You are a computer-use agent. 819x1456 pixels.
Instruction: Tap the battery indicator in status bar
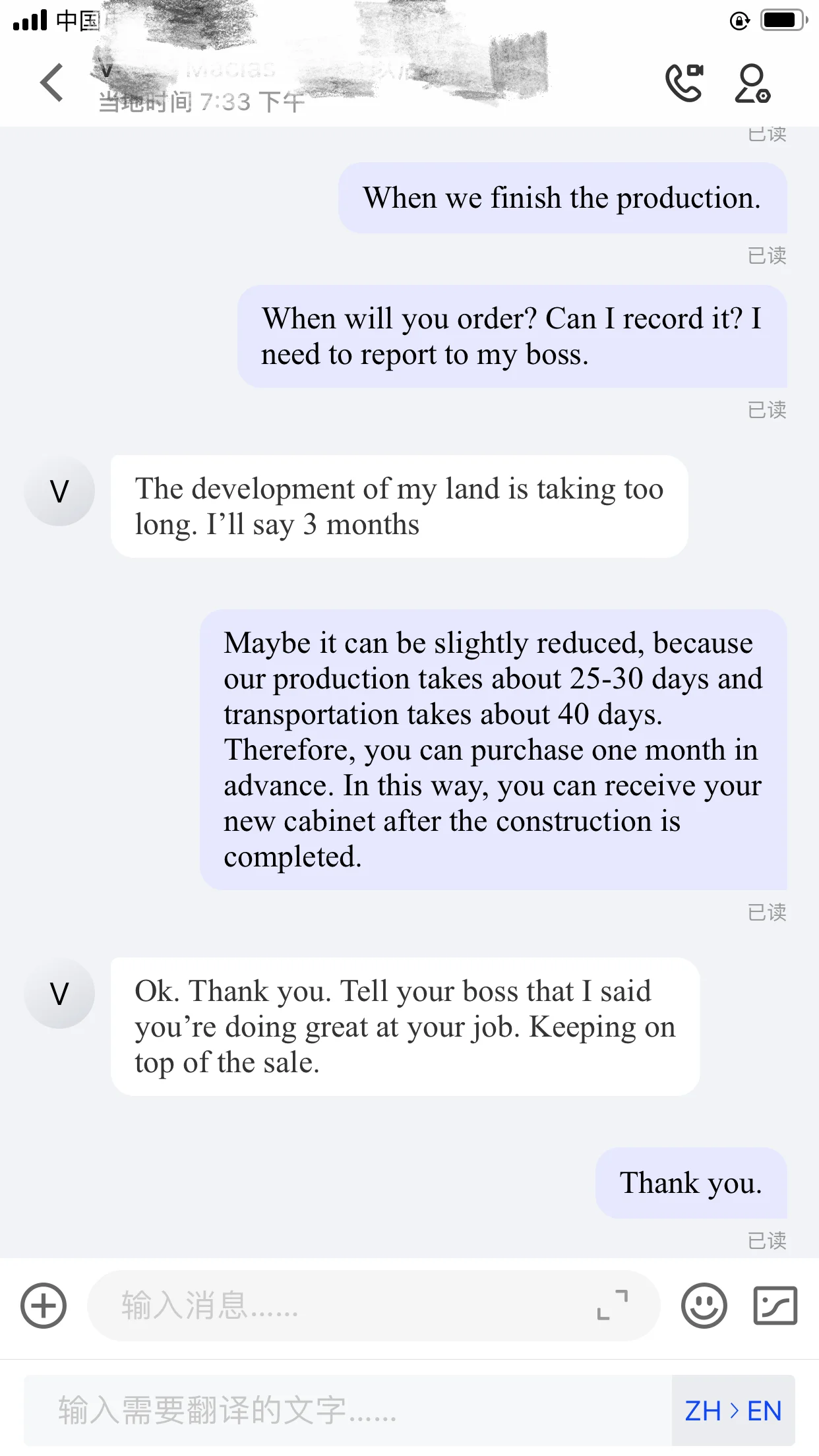(x=782, y=20)
